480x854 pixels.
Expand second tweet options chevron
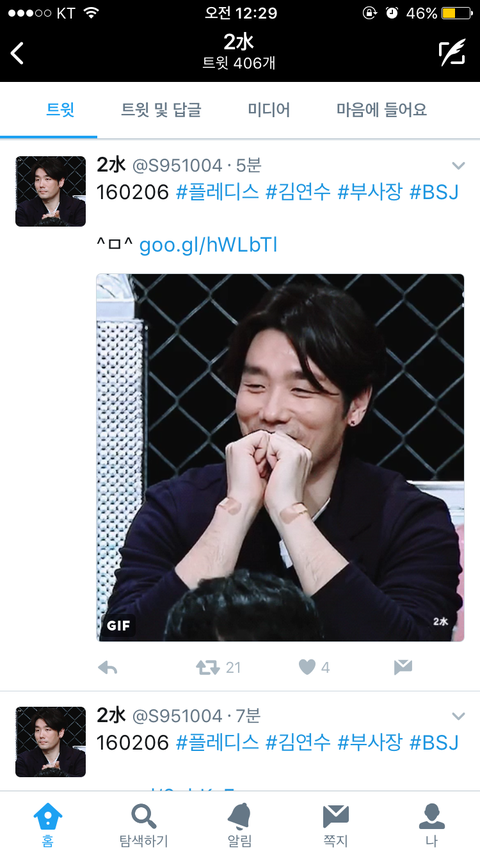(x=459, y=716)
